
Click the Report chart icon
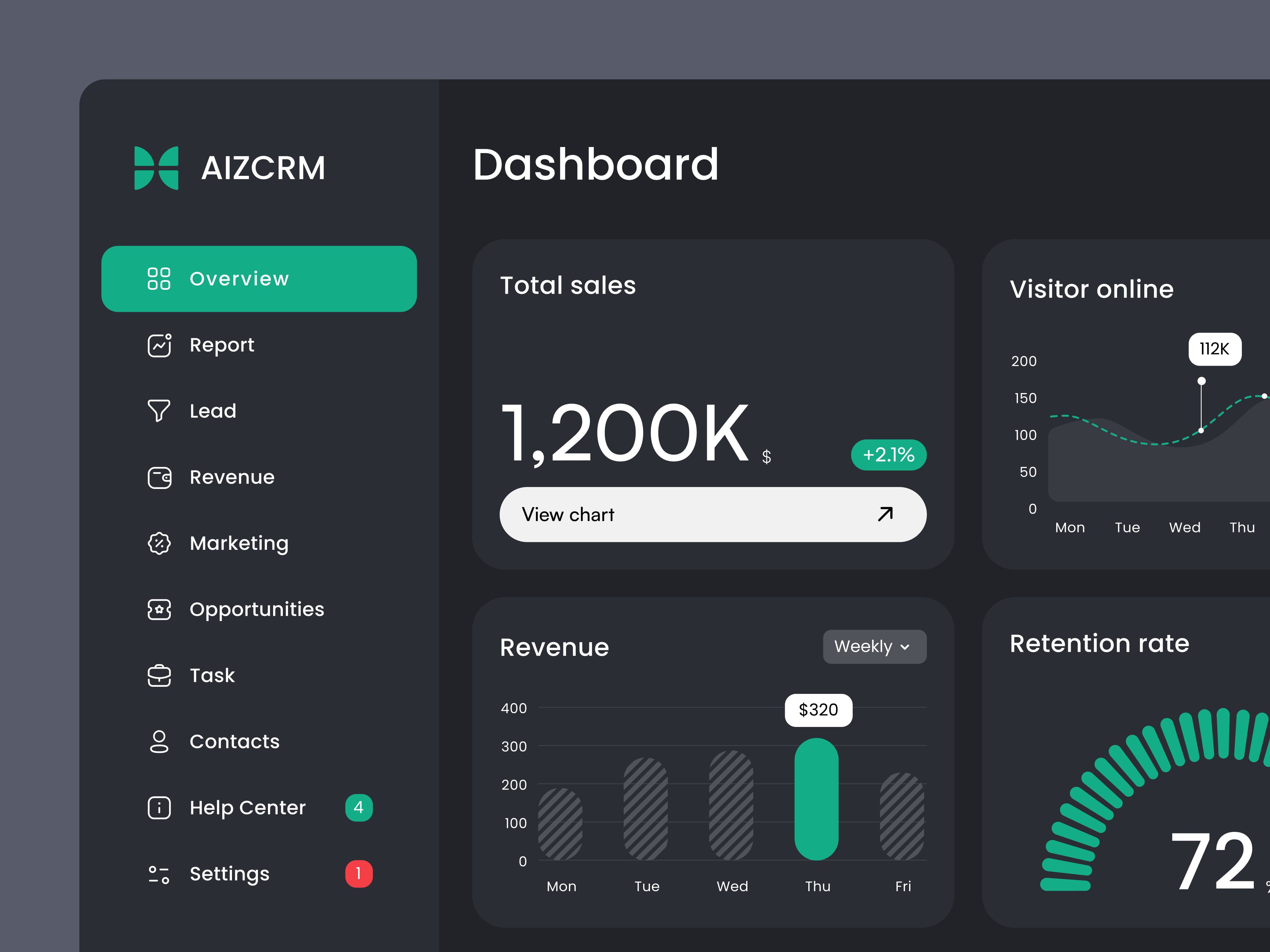pyautogui.click(x=159, y=346)
